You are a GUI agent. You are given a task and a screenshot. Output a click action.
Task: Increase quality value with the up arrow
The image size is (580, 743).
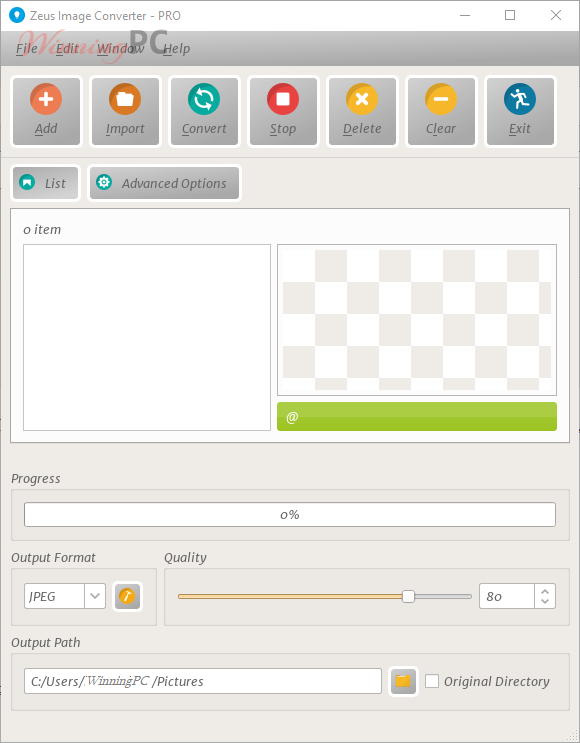coord(545,591)
